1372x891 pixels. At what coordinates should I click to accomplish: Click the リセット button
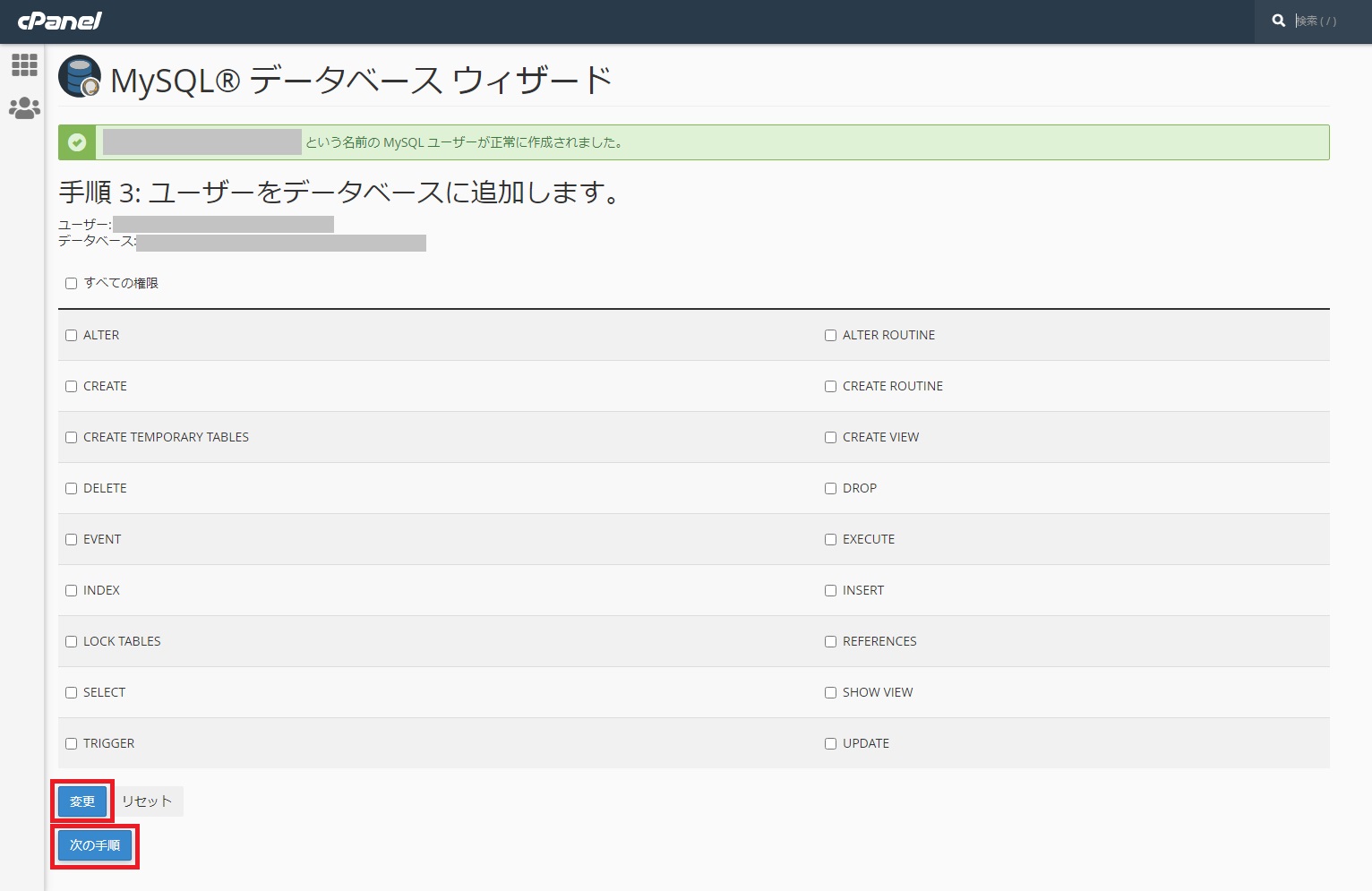(x=147, y=801)
